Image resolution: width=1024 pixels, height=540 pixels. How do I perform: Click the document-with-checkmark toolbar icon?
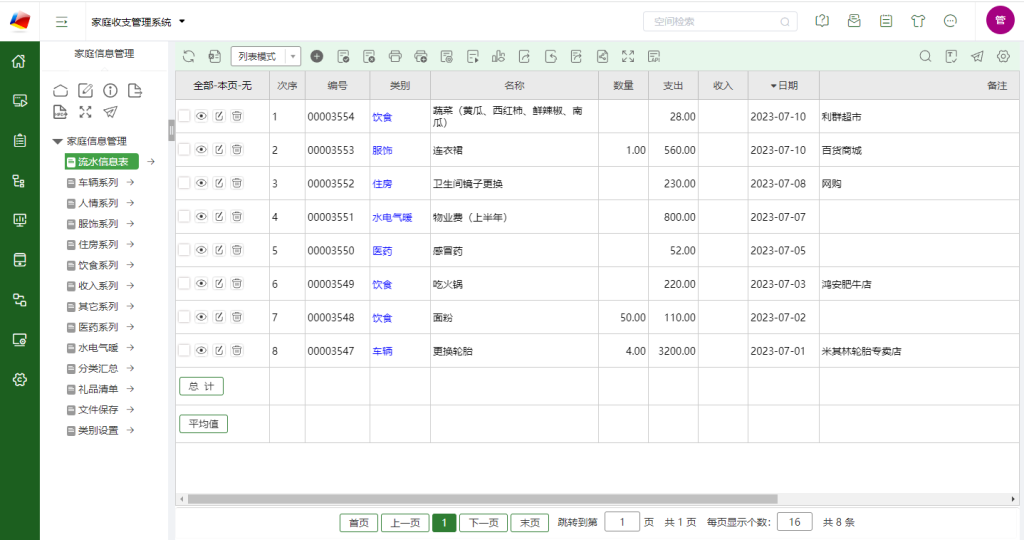[x=343, y=57]
